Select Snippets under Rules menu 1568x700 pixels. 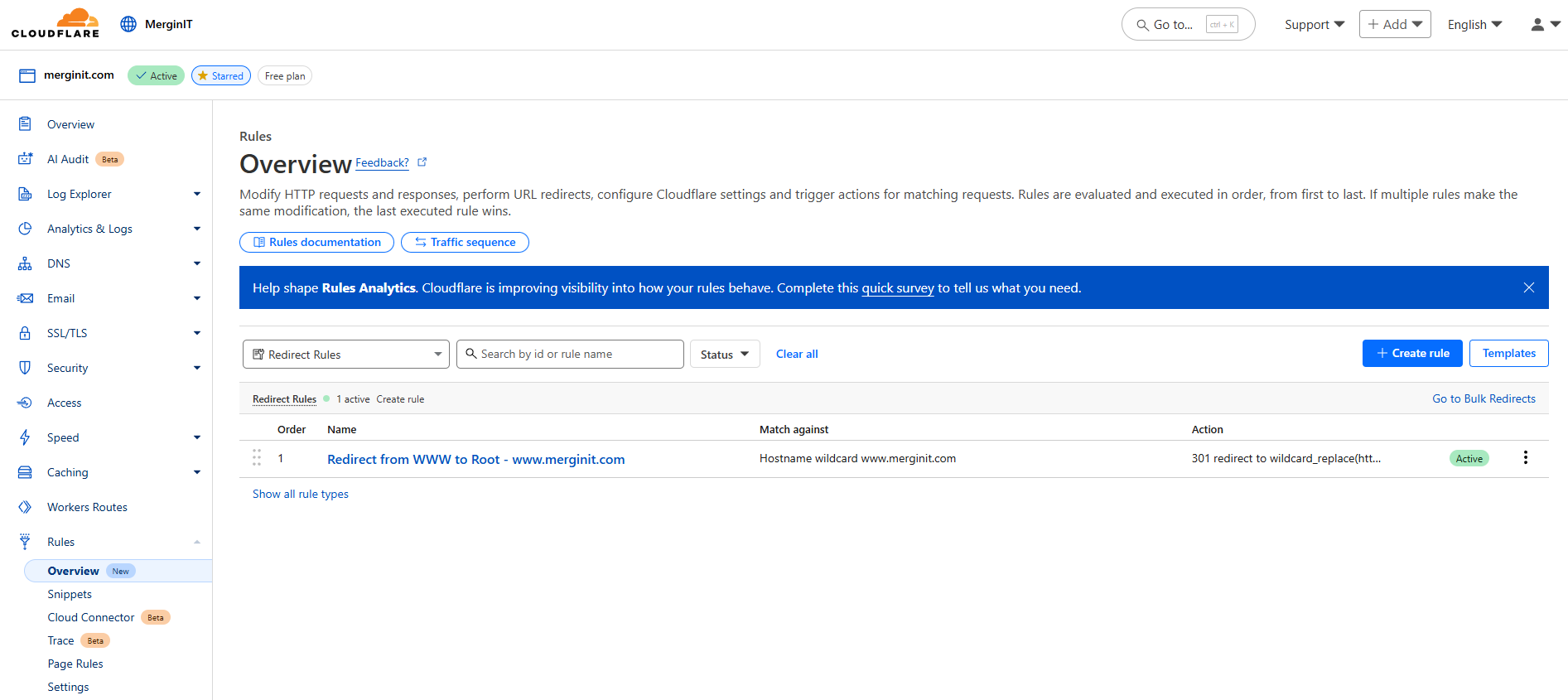70,594
